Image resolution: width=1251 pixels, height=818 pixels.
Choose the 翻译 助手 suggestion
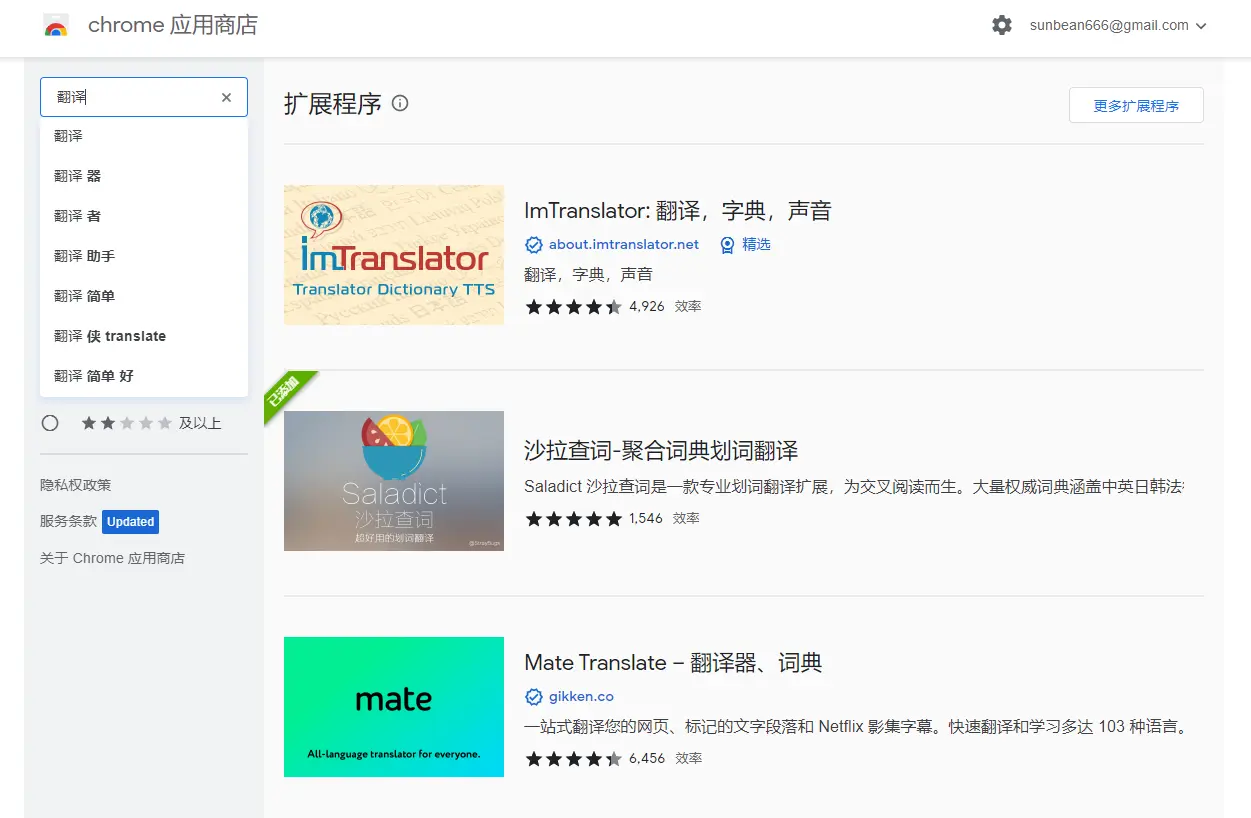pos(144,256)
